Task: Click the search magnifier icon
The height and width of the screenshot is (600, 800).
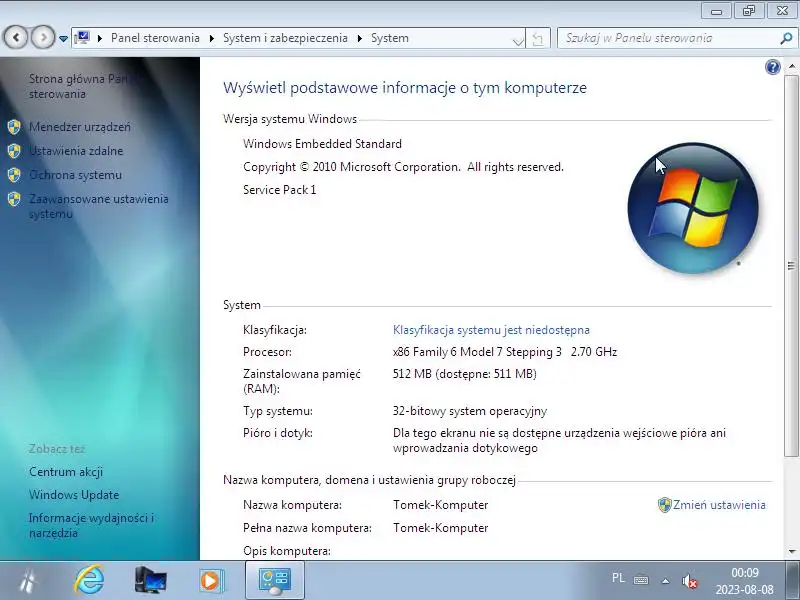Action: pos(786,38)
